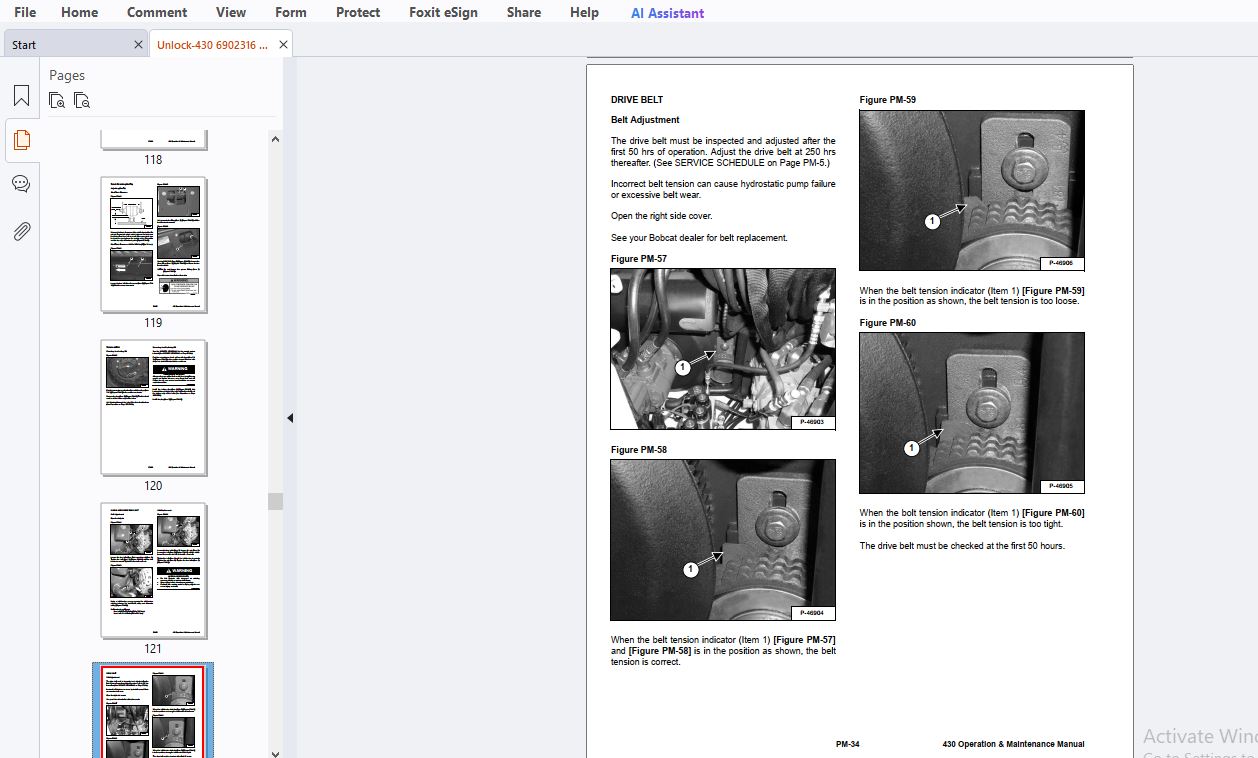Viewport: 1258px width, 758px height.
Task: Open the Protect ribbon tab
Action: click(x=358, y=12)
